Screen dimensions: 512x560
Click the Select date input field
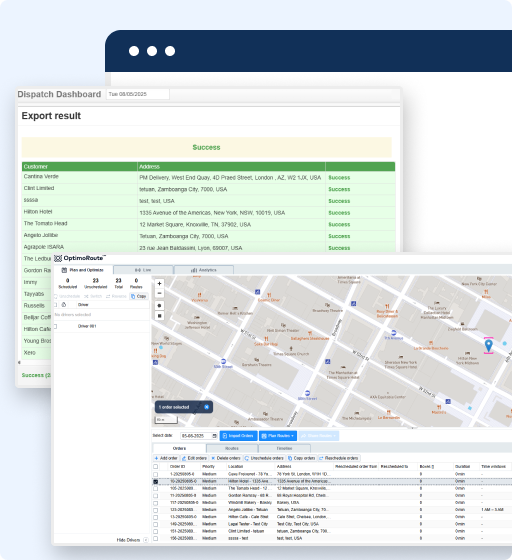[x=196, y=436]
